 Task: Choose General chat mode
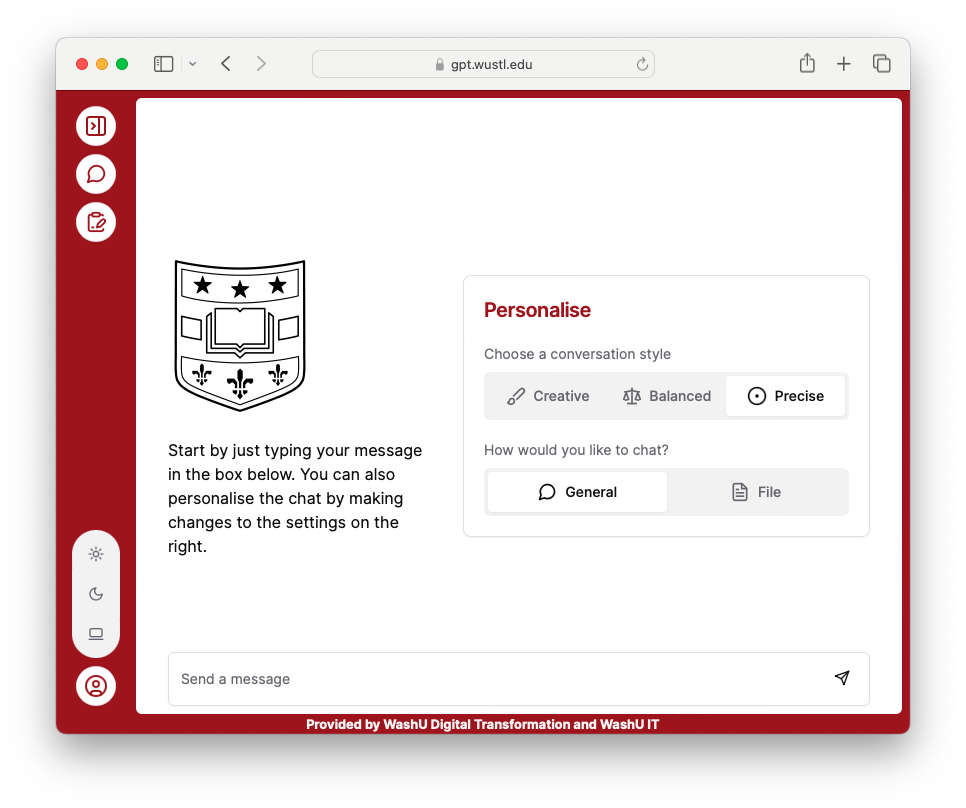pos(577,492)
